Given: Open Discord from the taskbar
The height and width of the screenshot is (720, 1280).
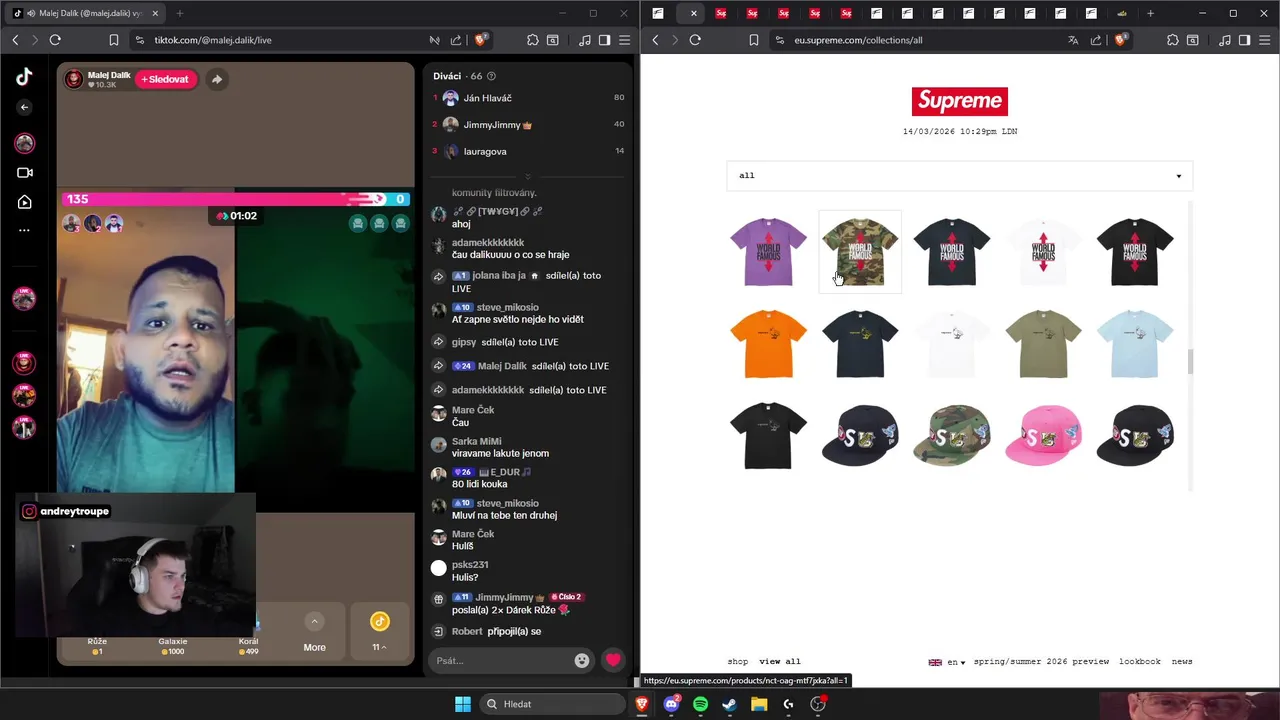Looking at the screenshot, I should click(x=671, y=704).
